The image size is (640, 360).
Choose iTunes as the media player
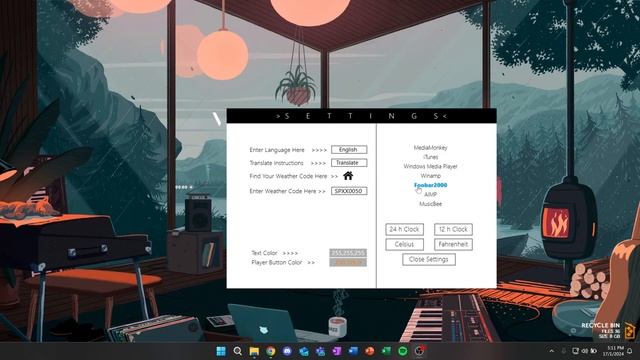[x=430, y=157]
